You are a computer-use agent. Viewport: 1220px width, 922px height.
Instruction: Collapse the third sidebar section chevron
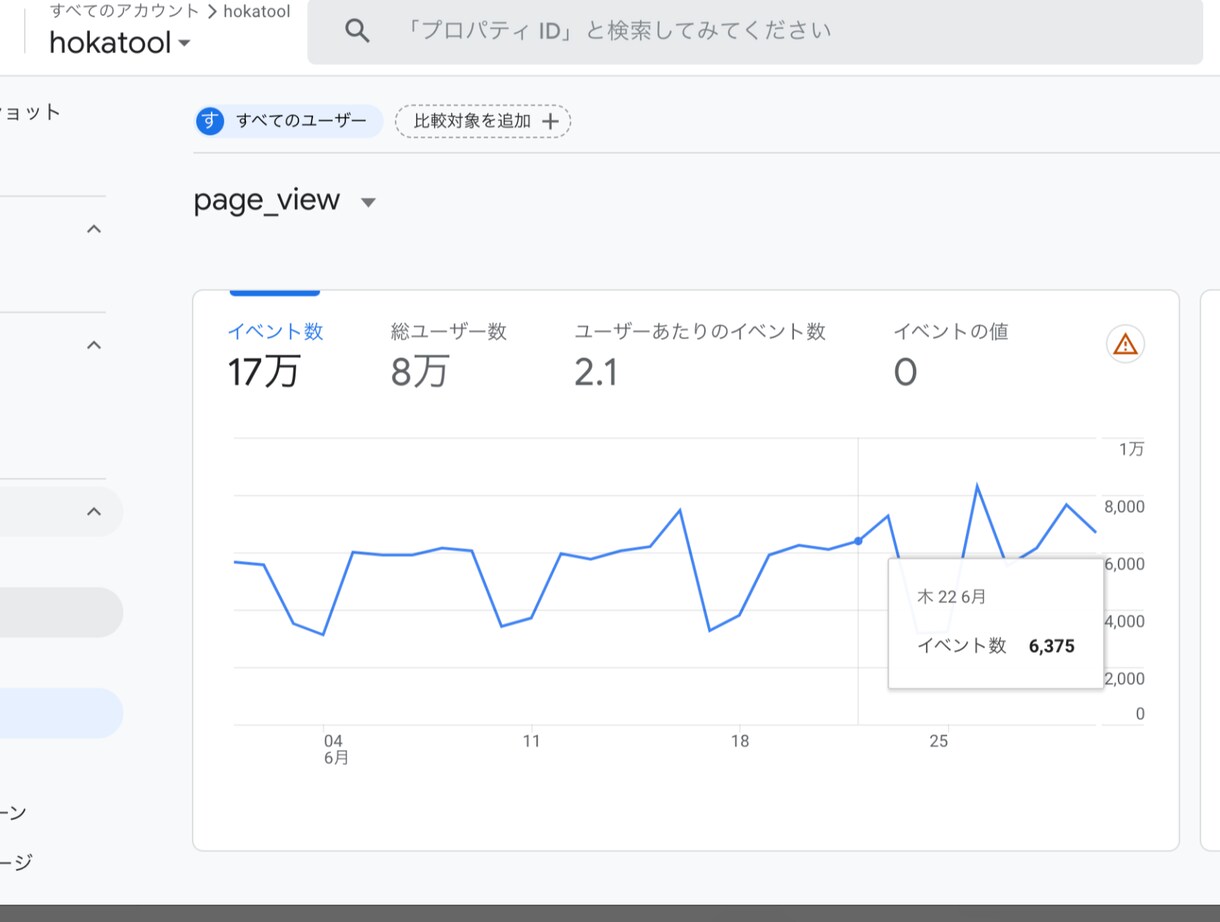pyautogui.click(x=94, y=512)
